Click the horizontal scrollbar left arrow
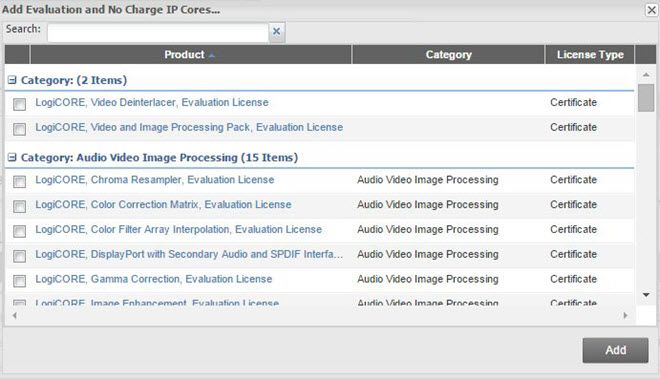Screen dimensions: 660x379 15,315
